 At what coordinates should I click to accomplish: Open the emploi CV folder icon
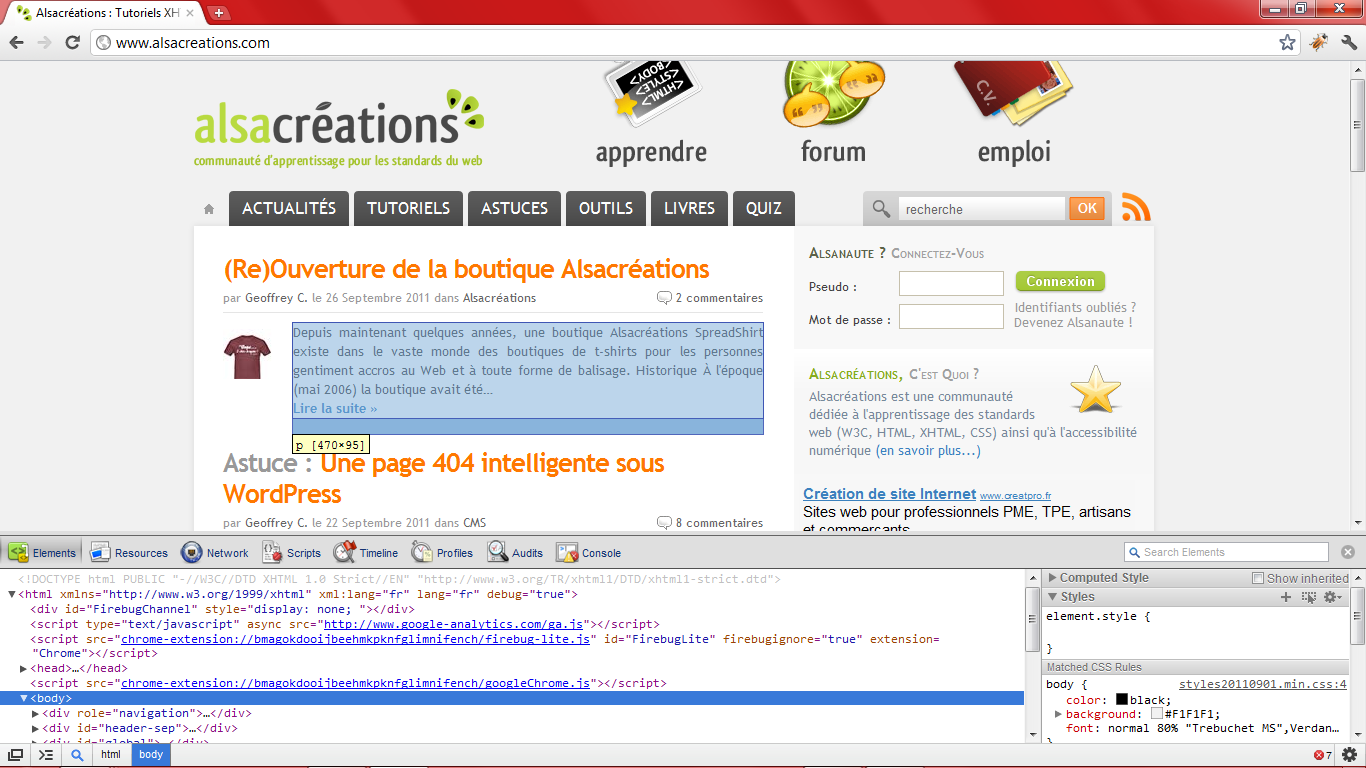(1012, 93)
